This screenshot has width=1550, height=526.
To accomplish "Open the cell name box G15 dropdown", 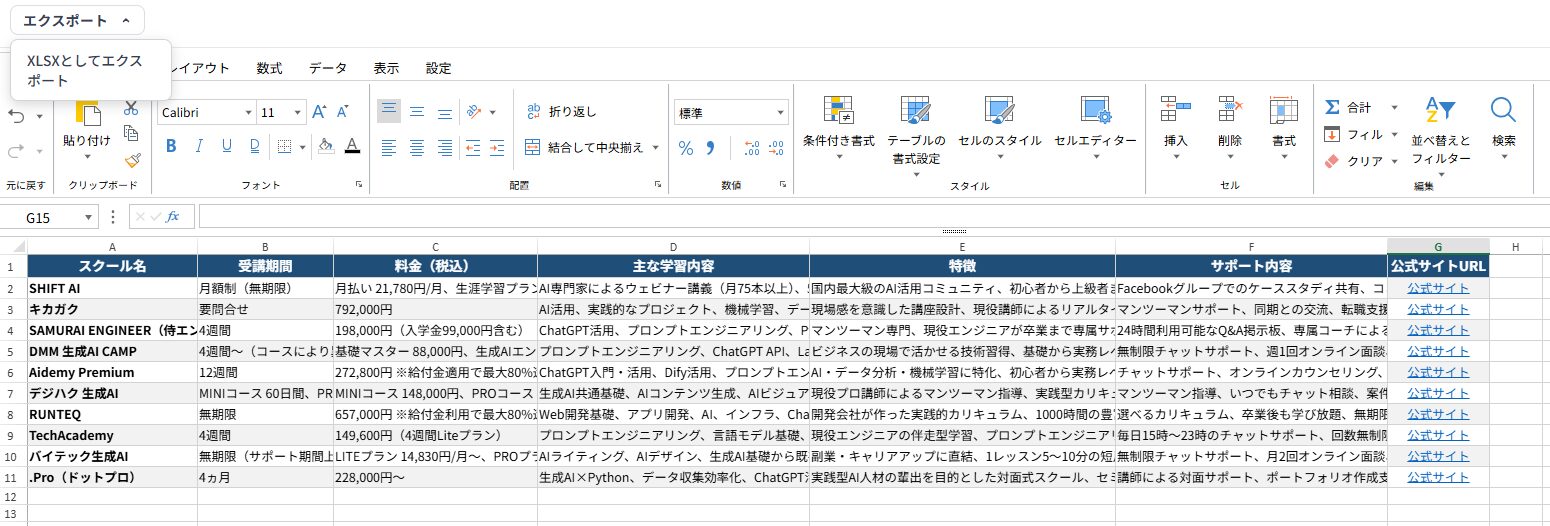I will 89,217.
